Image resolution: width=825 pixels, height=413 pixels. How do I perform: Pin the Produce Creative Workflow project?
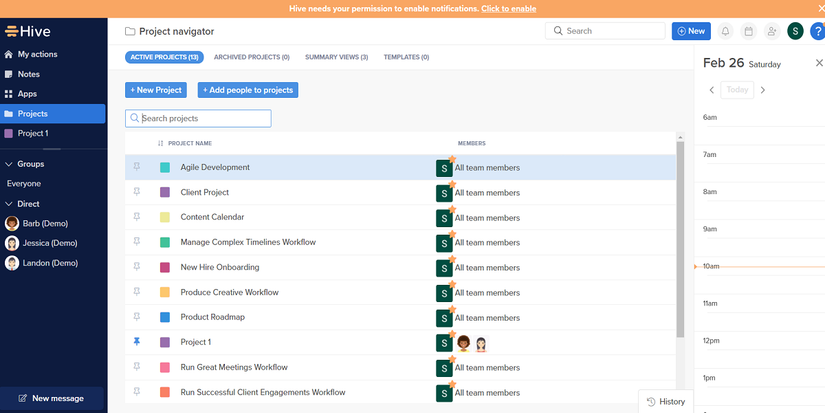[x=137, y=292]
